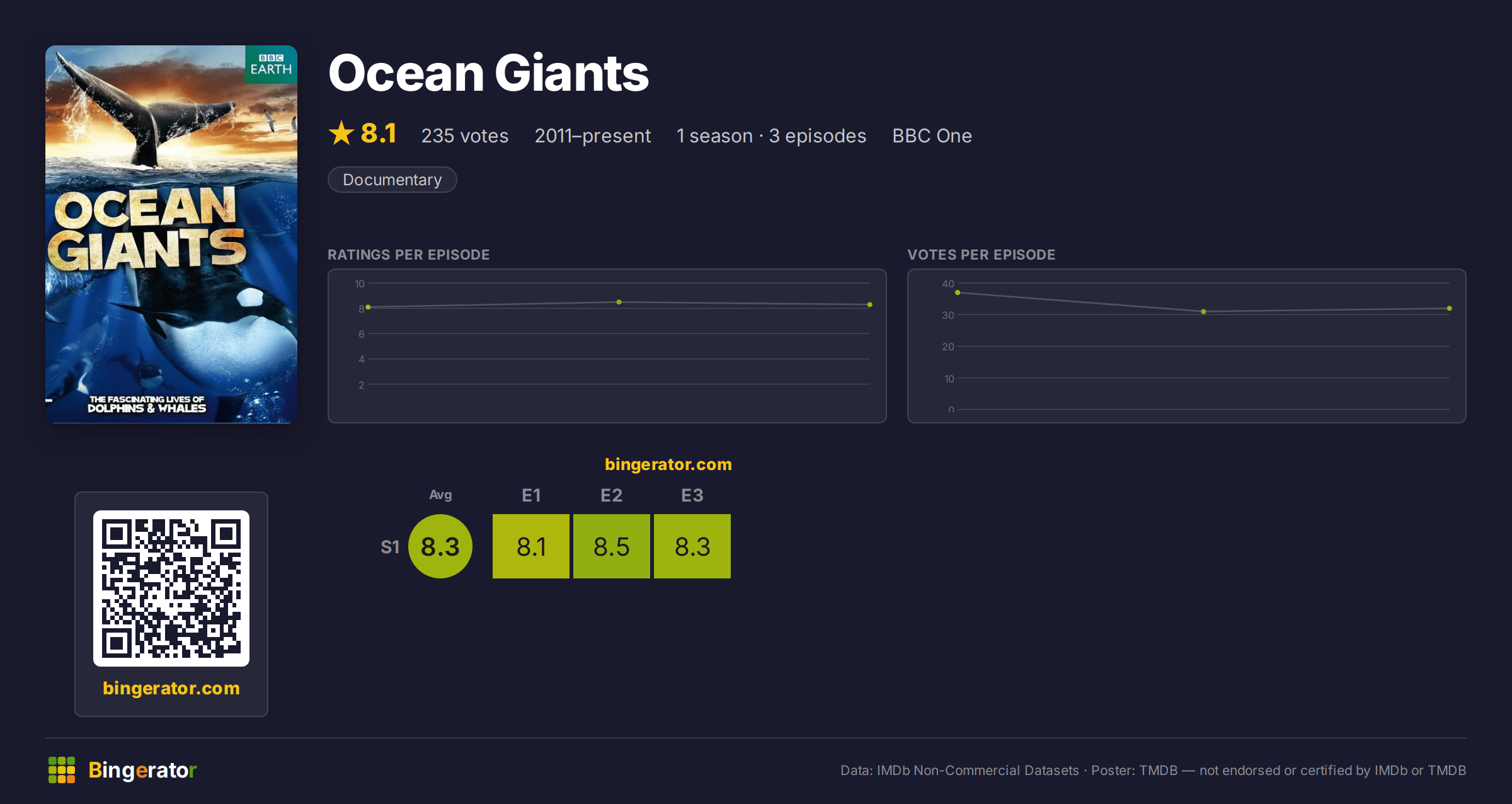Select the S1 average rating circle
The width and height of the screenshot is (1512, 804).
(x=440, y=546)
